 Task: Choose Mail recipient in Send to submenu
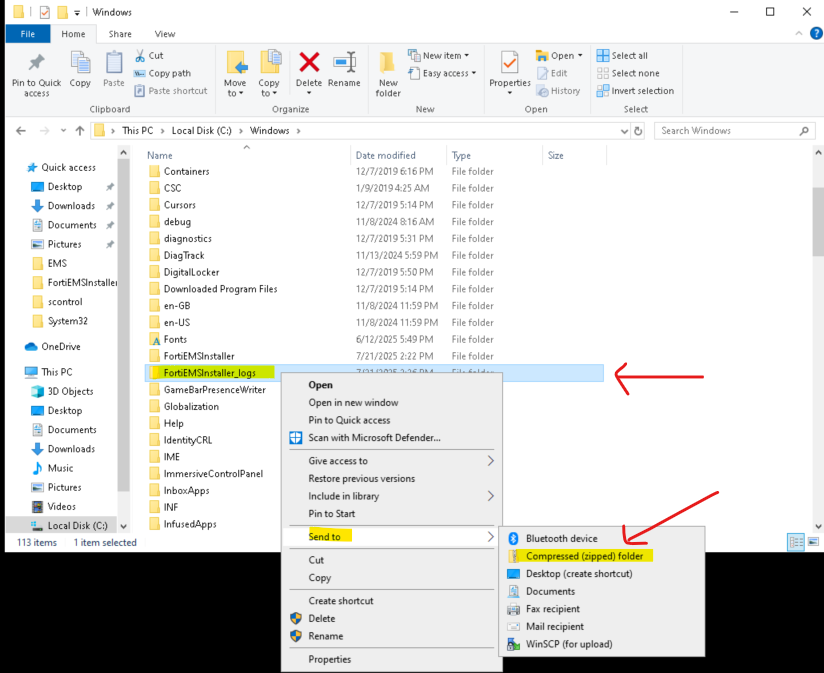click(x=601, y=627)
